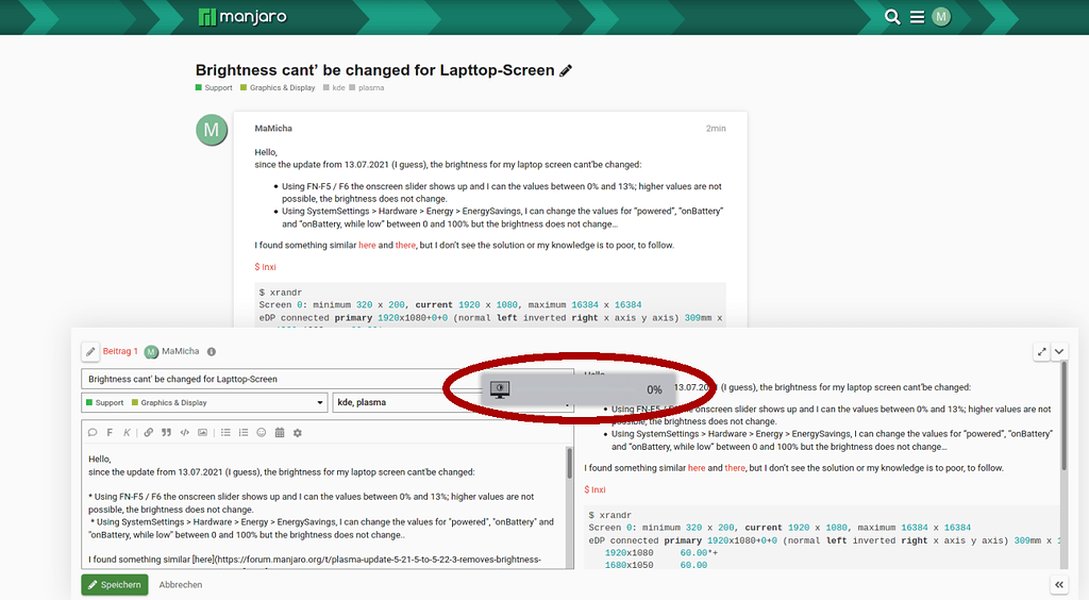The image size is (1089, 600).
Task: Open the hamburger menu in header
Action: tap(917, 17)
